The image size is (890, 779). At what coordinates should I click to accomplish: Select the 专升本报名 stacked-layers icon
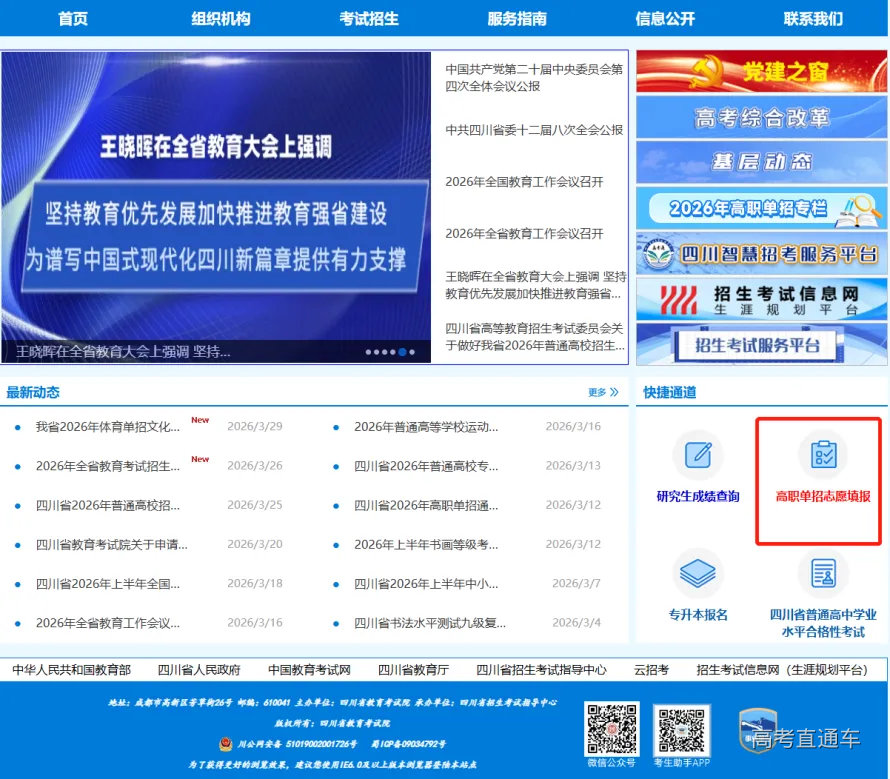[x=698, y=572]
